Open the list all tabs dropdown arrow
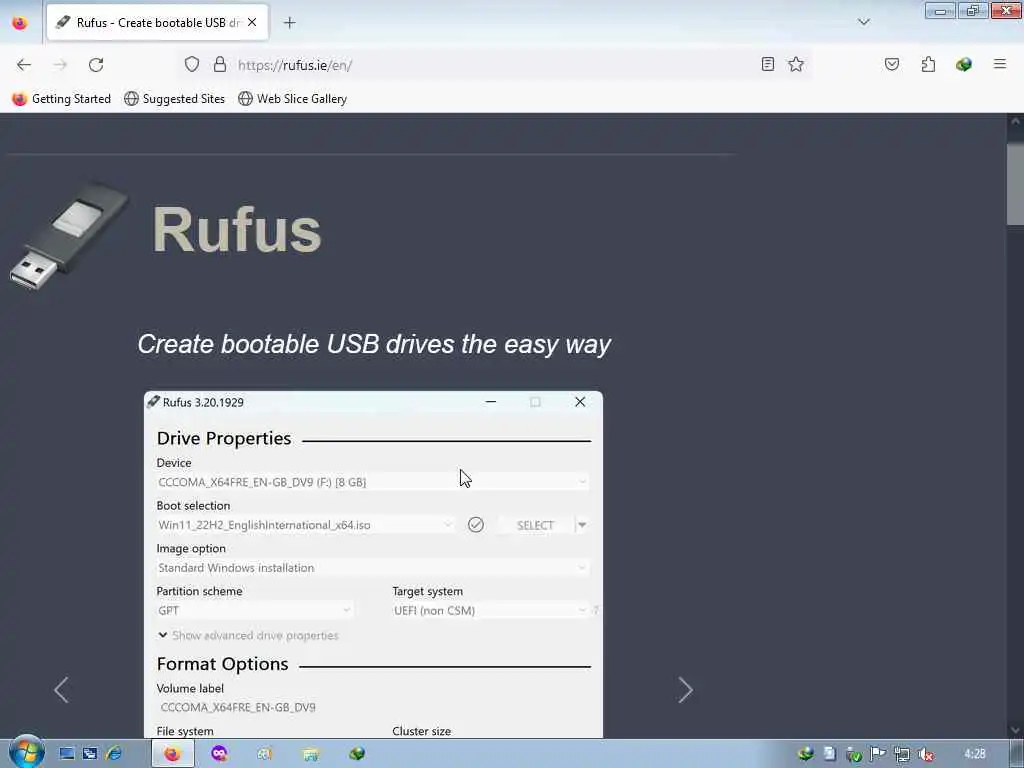1024x768 pixels. click(863, 22)
